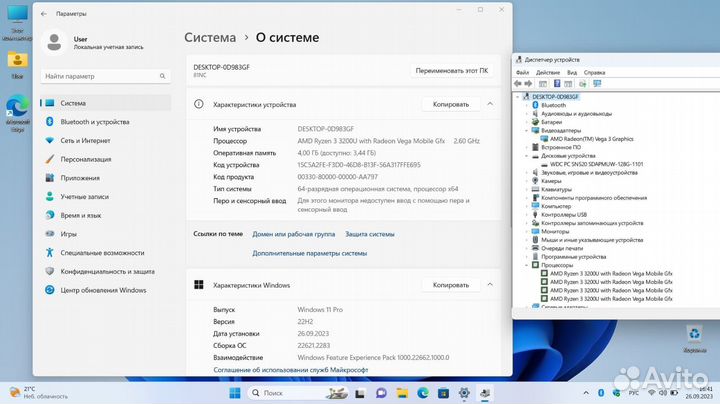Open Действие menu in Device Manager
This screenshot has height=404, width=720.
(548, 73)
